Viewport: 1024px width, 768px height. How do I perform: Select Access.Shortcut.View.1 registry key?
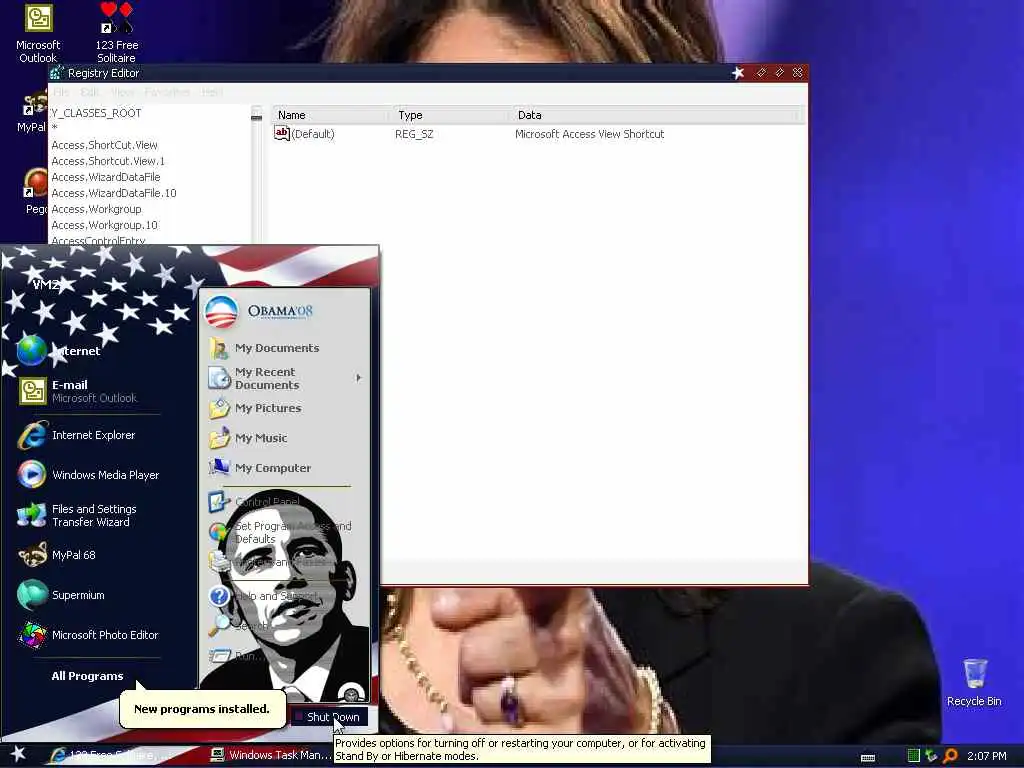coord(108,161)
